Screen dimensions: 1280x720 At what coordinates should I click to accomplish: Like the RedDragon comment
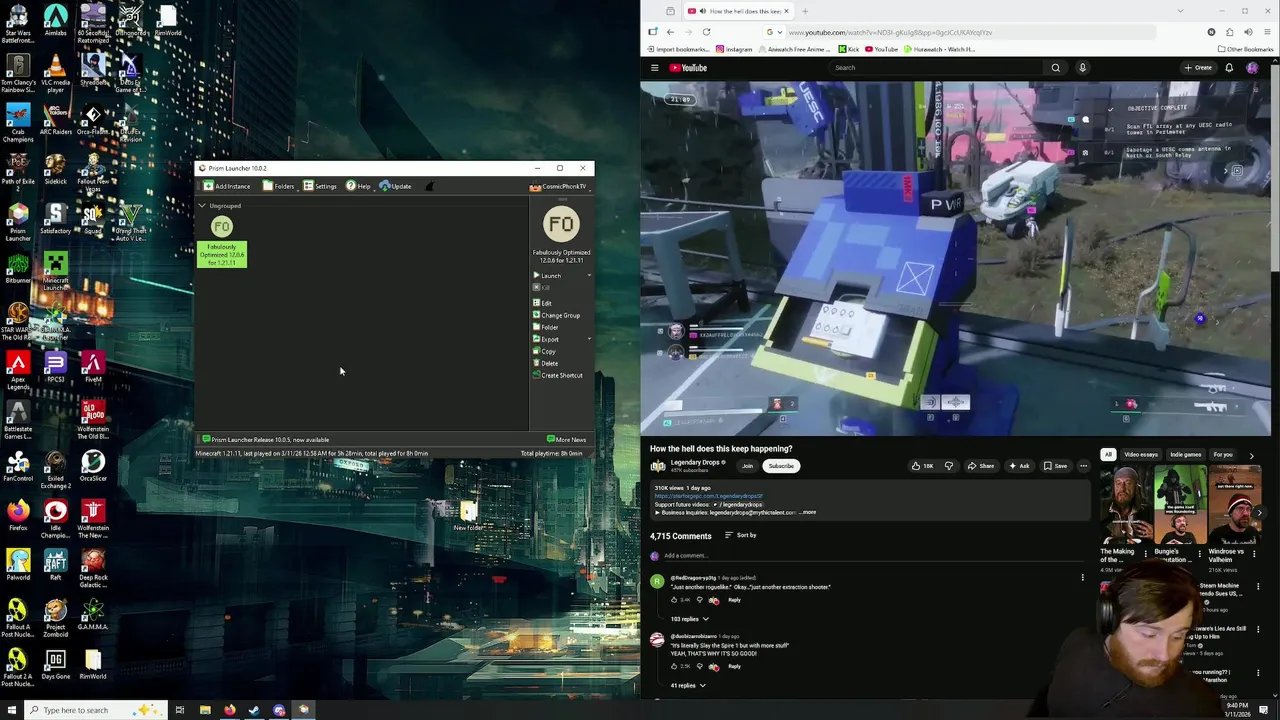click(x=674, y=600)
